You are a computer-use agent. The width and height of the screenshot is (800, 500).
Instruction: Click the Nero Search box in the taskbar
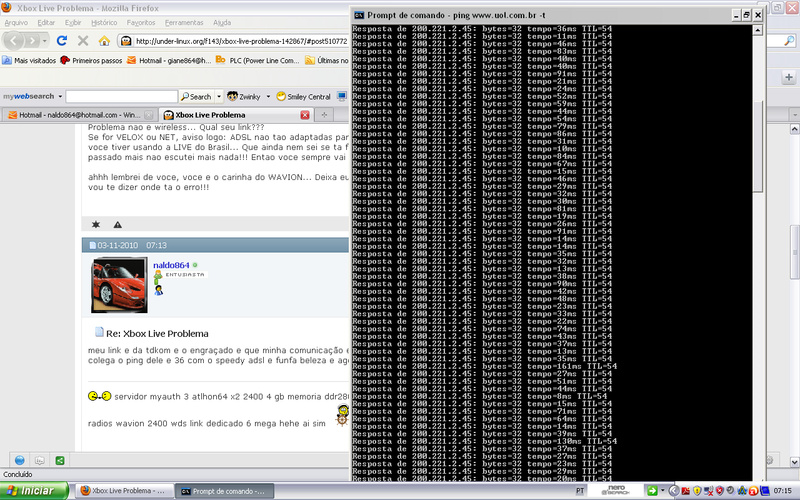[616, 491]
